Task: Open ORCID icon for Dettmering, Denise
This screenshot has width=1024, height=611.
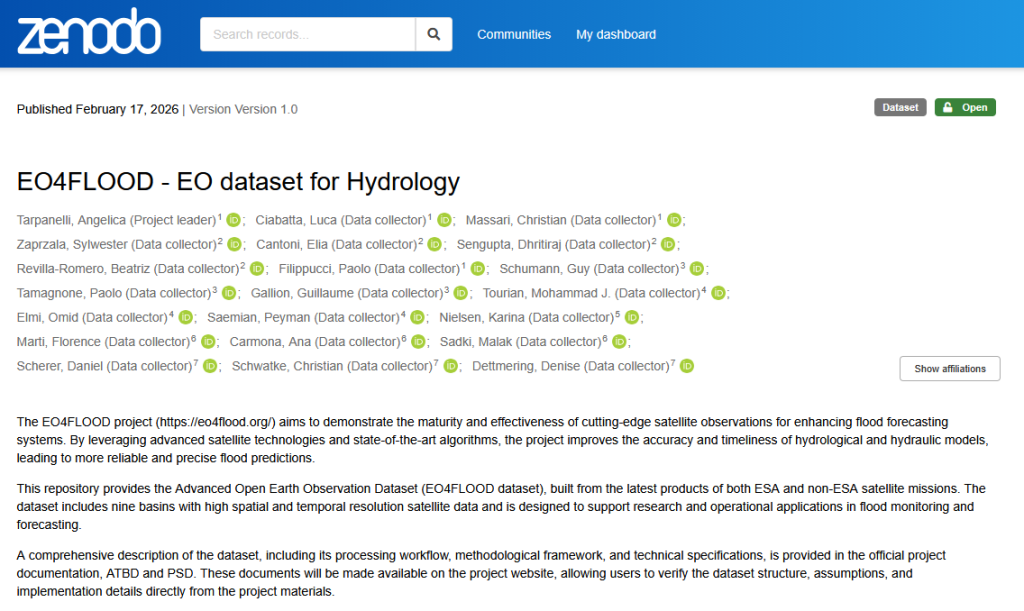Action: point(687,367)
